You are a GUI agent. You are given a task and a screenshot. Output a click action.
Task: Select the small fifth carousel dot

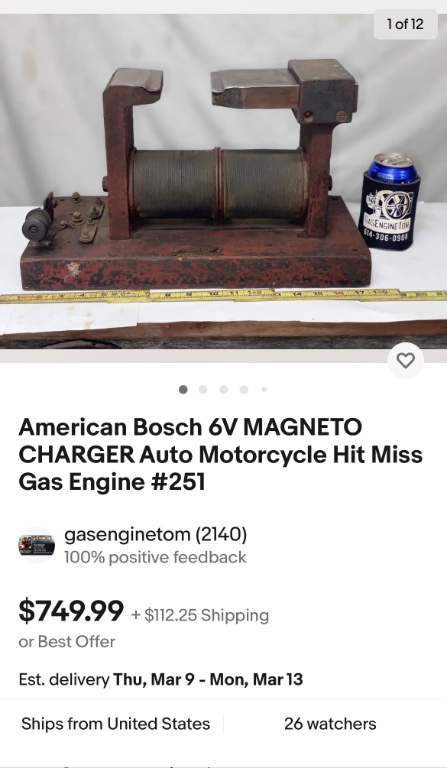pos(264,389)
